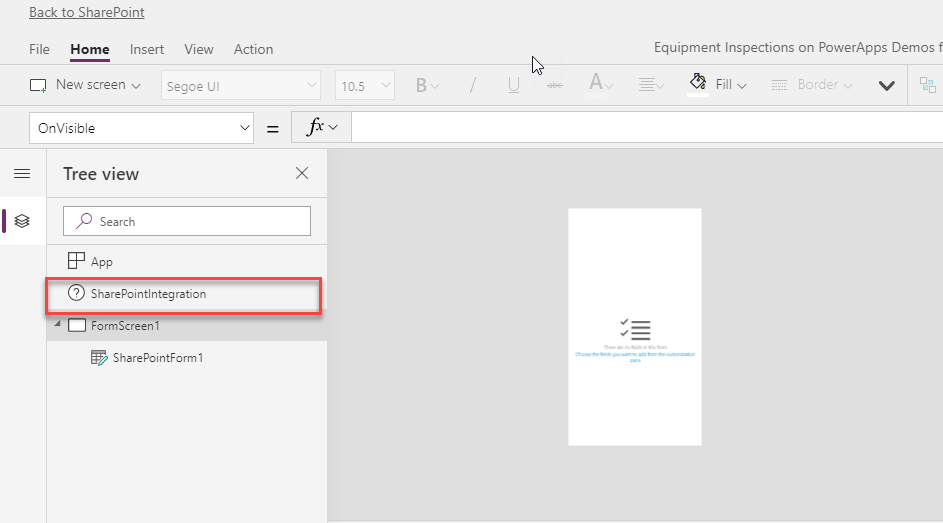The image size is (943, 523).
Task: Expand the New screen chevron
Action: click(x=136, y=86)
